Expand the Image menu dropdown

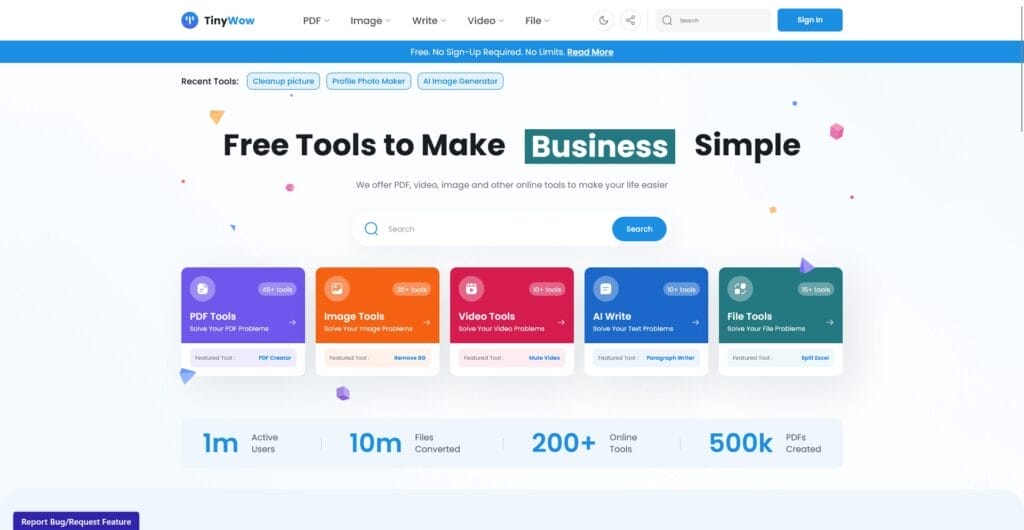tap(370, 20)
